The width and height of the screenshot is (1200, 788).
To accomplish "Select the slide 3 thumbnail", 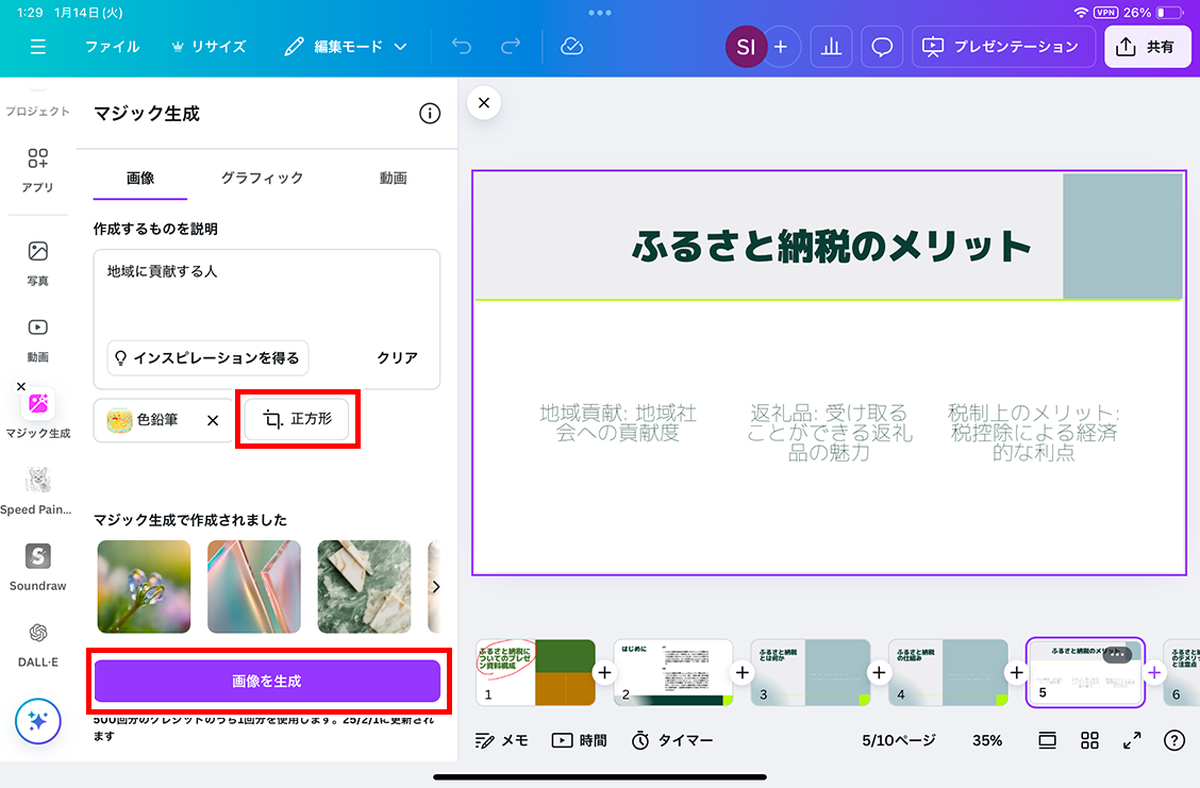I will [x=809, y=673].
